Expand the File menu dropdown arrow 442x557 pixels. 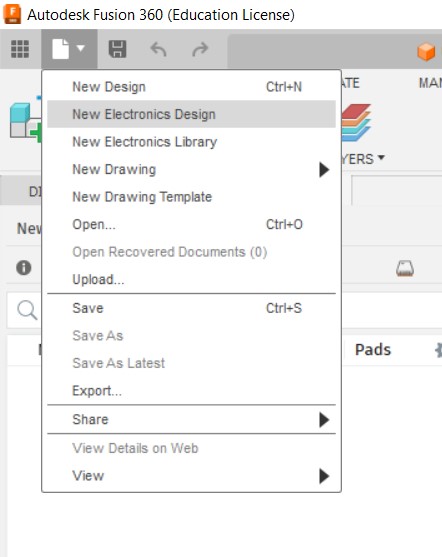[81, 48]
